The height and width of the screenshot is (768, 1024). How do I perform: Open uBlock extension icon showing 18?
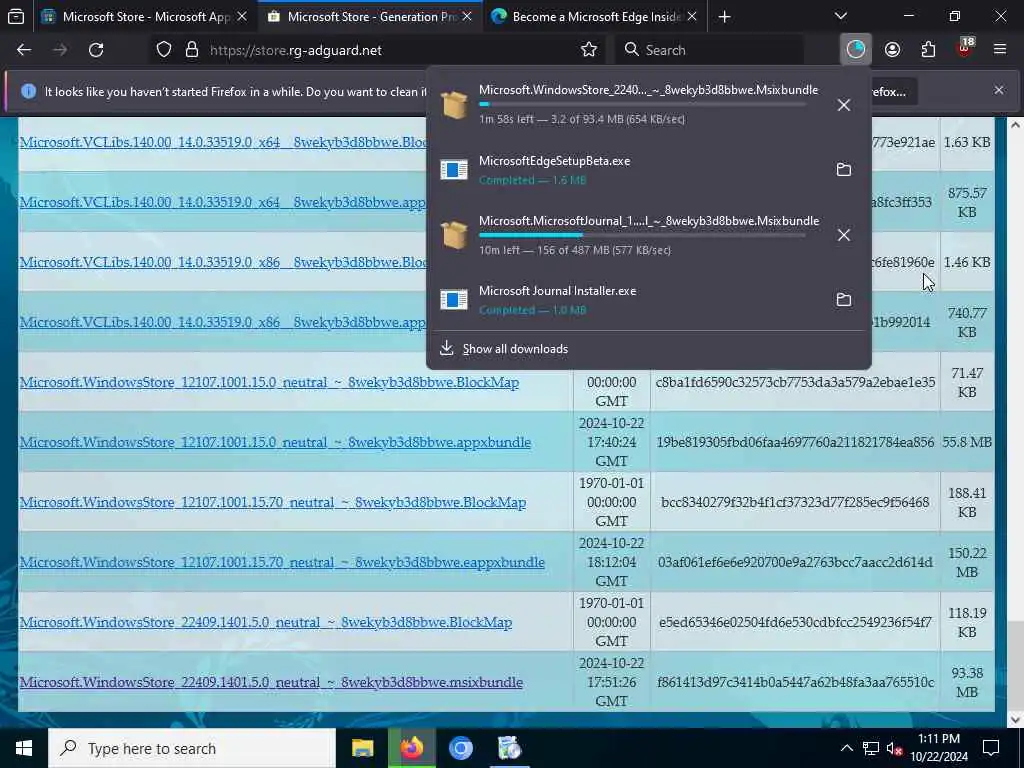coord(965,48)
